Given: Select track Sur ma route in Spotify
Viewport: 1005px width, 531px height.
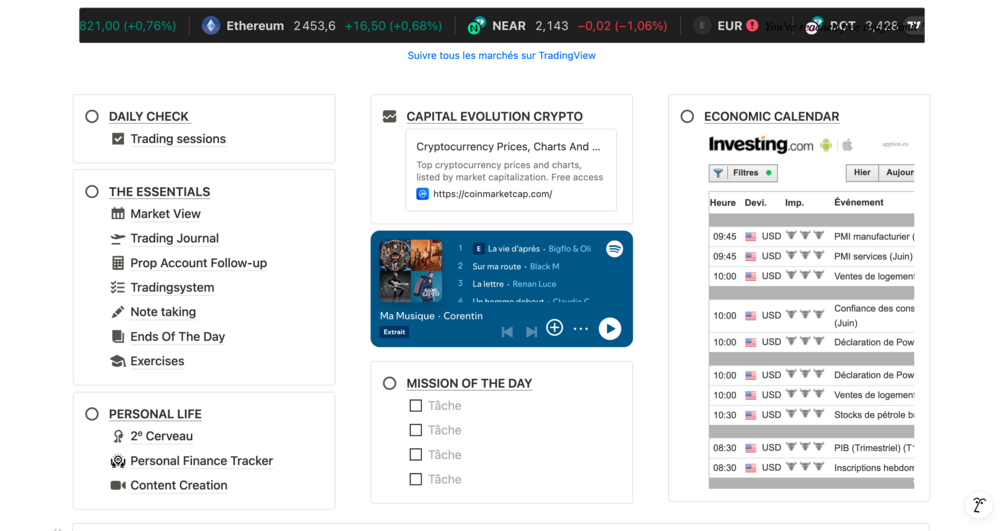Looking at the screenshot, I should click(x=497, y=266).
